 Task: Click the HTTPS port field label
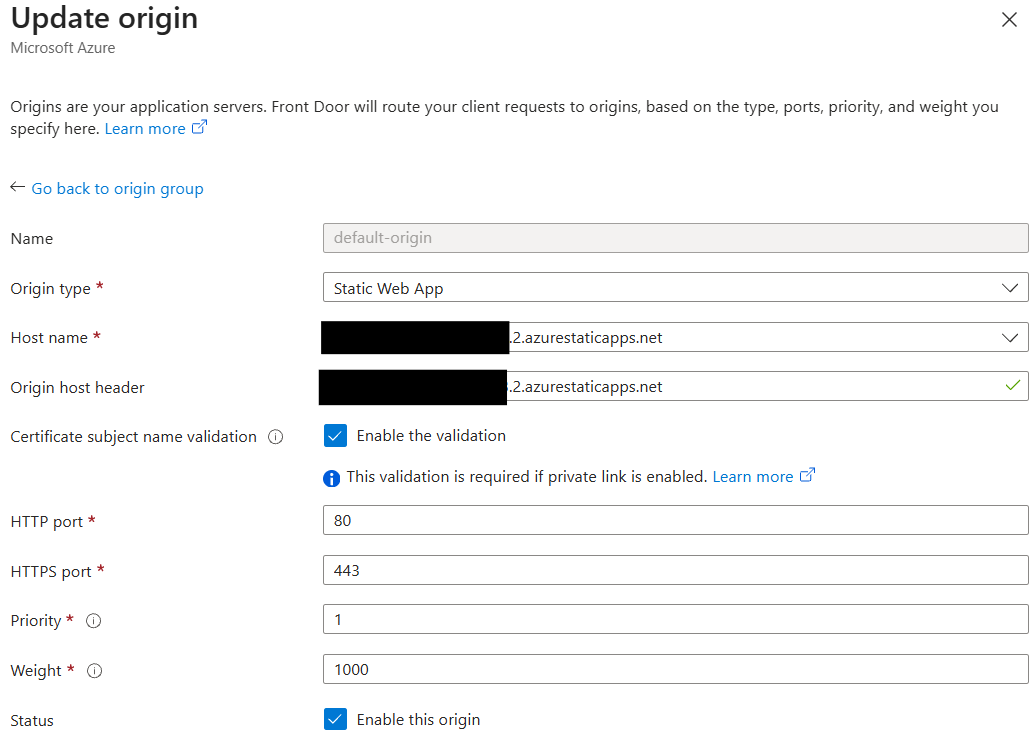pyautogui.click(x=51, y=572)
